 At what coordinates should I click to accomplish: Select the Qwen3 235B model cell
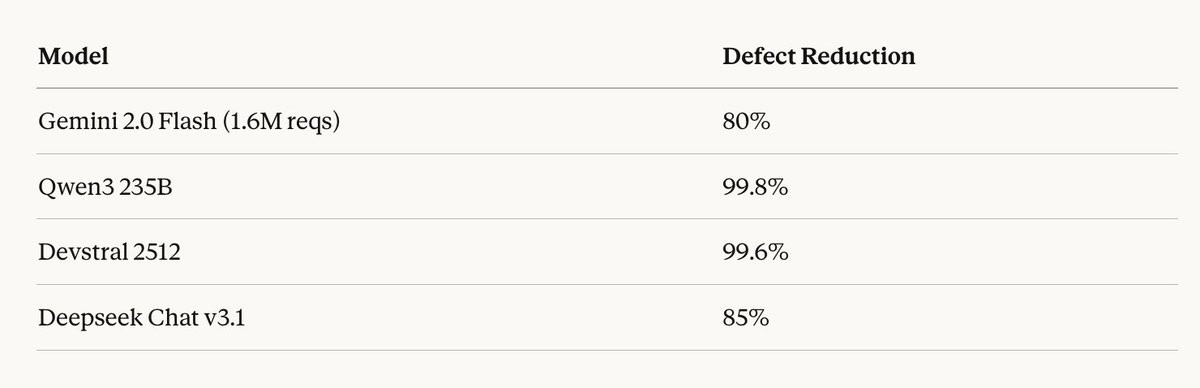pos(105,187)
